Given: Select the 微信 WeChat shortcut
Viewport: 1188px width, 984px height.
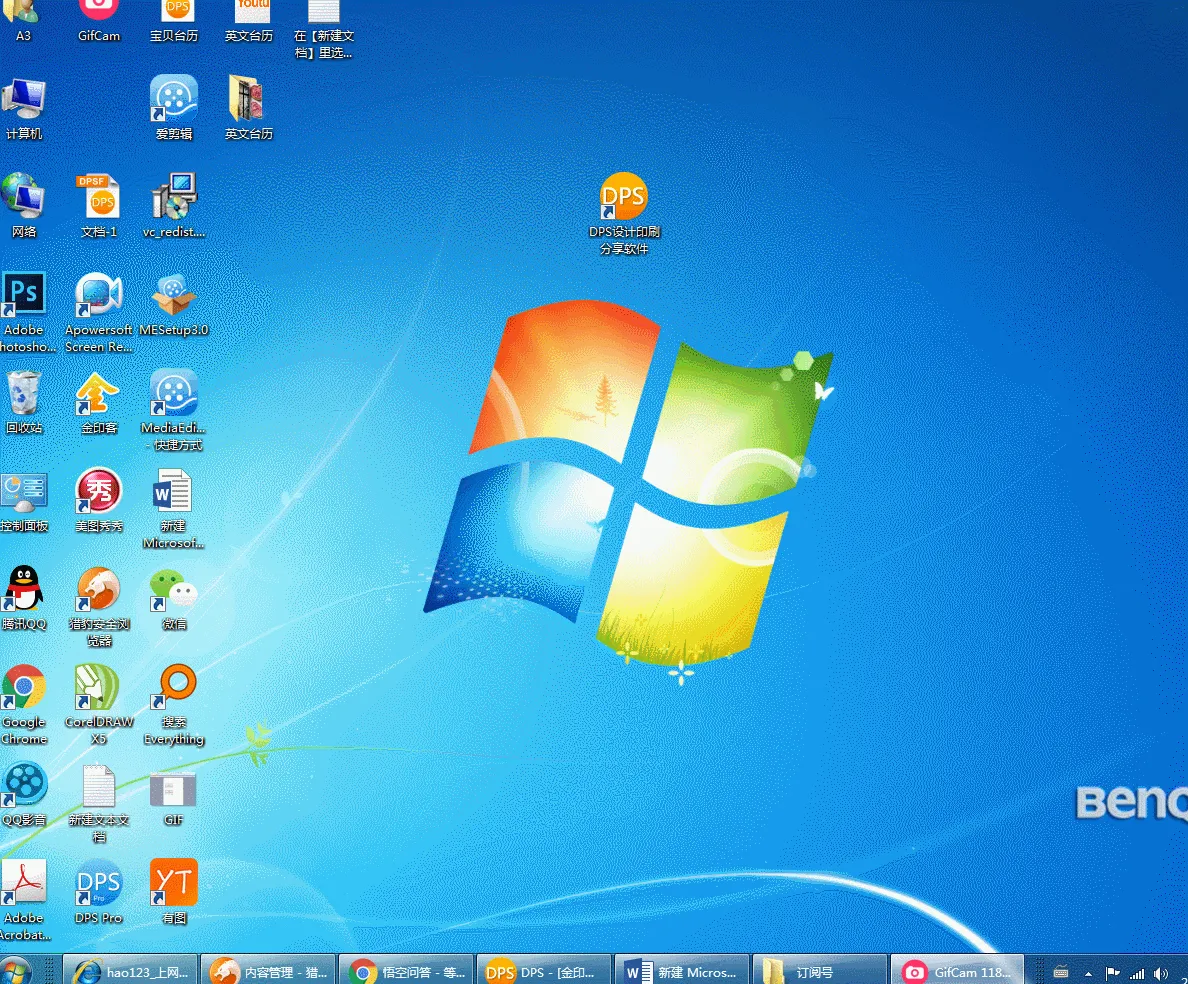Looking at the screenshot, I should click(174, 598).
